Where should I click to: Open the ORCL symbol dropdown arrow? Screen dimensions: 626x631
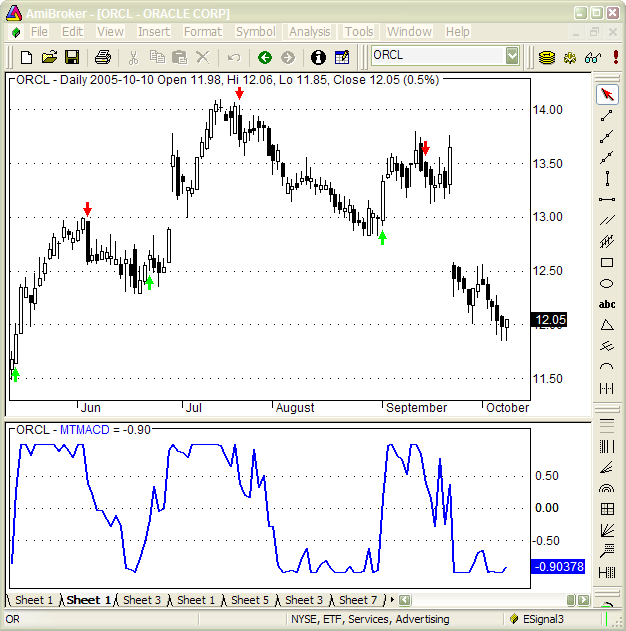pos(512,56)
